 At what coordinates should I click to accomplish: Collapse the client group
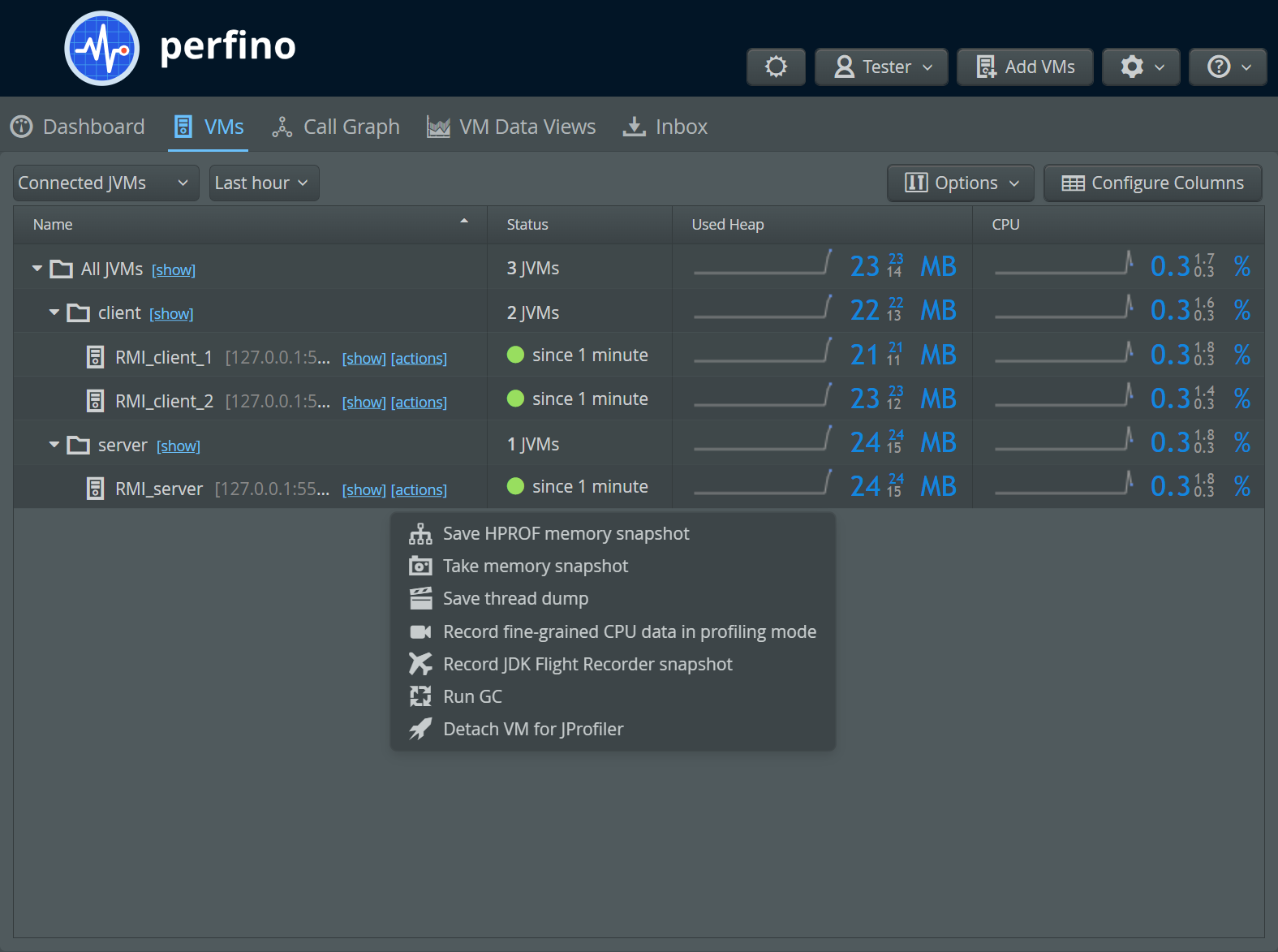[54, 312]
